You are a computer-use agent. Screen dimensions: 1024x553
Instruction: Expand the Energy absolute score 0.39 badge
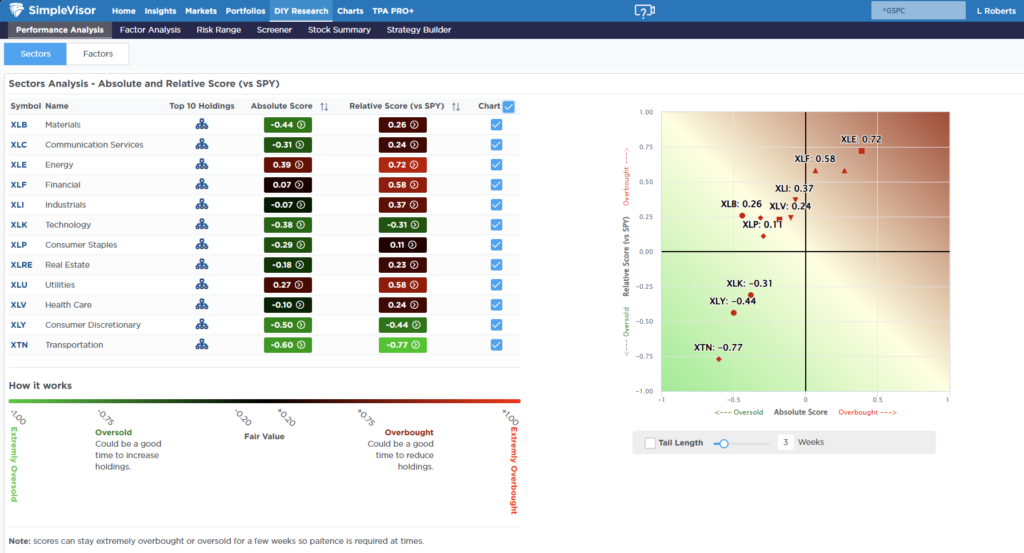click(288, 165)
